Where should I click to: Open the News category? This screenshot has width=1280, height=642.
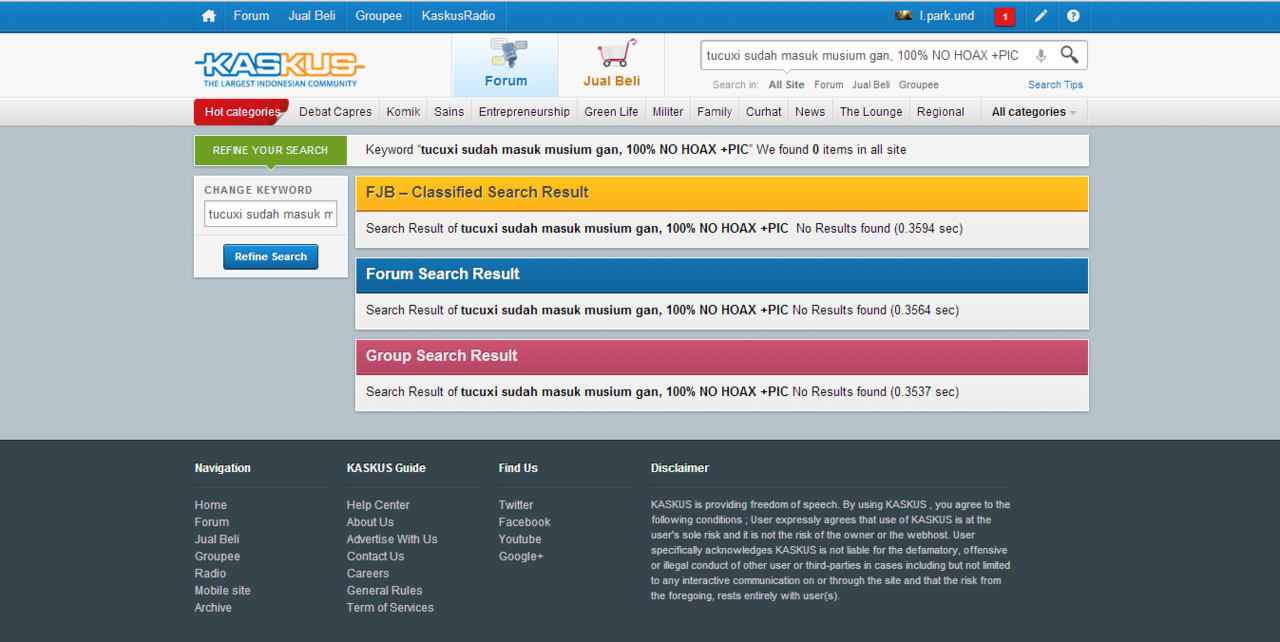[x=810, y=112]
